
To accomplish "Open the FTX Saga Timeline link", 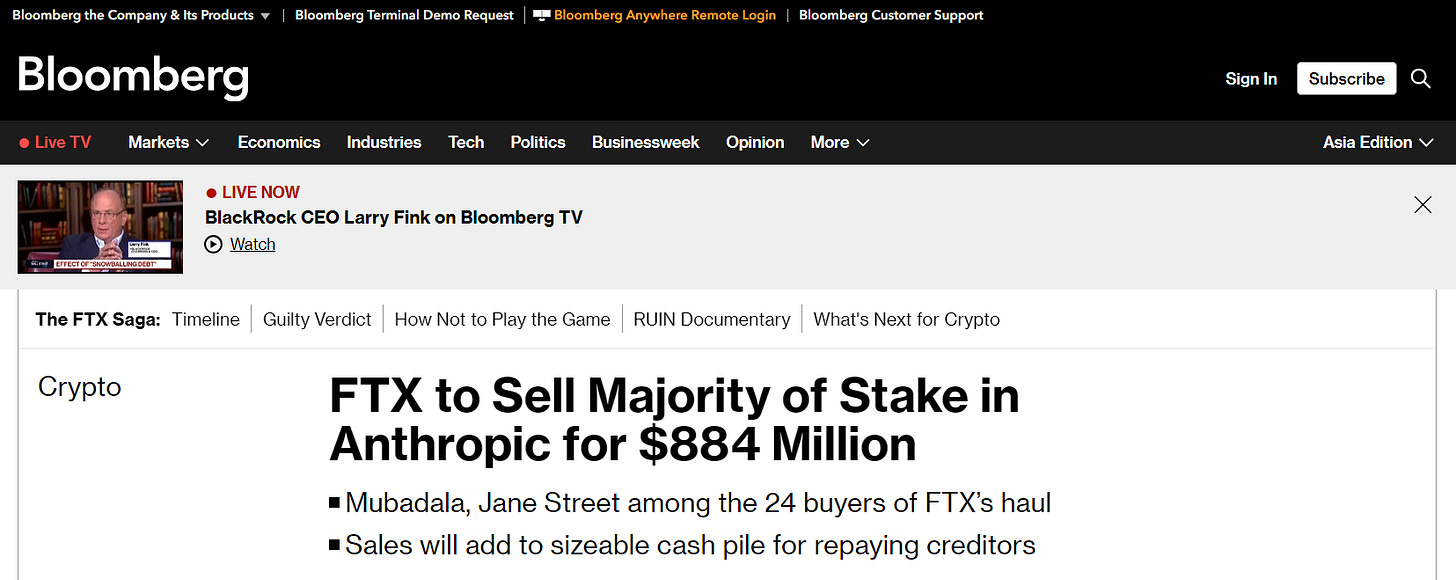I will point(206,319).
